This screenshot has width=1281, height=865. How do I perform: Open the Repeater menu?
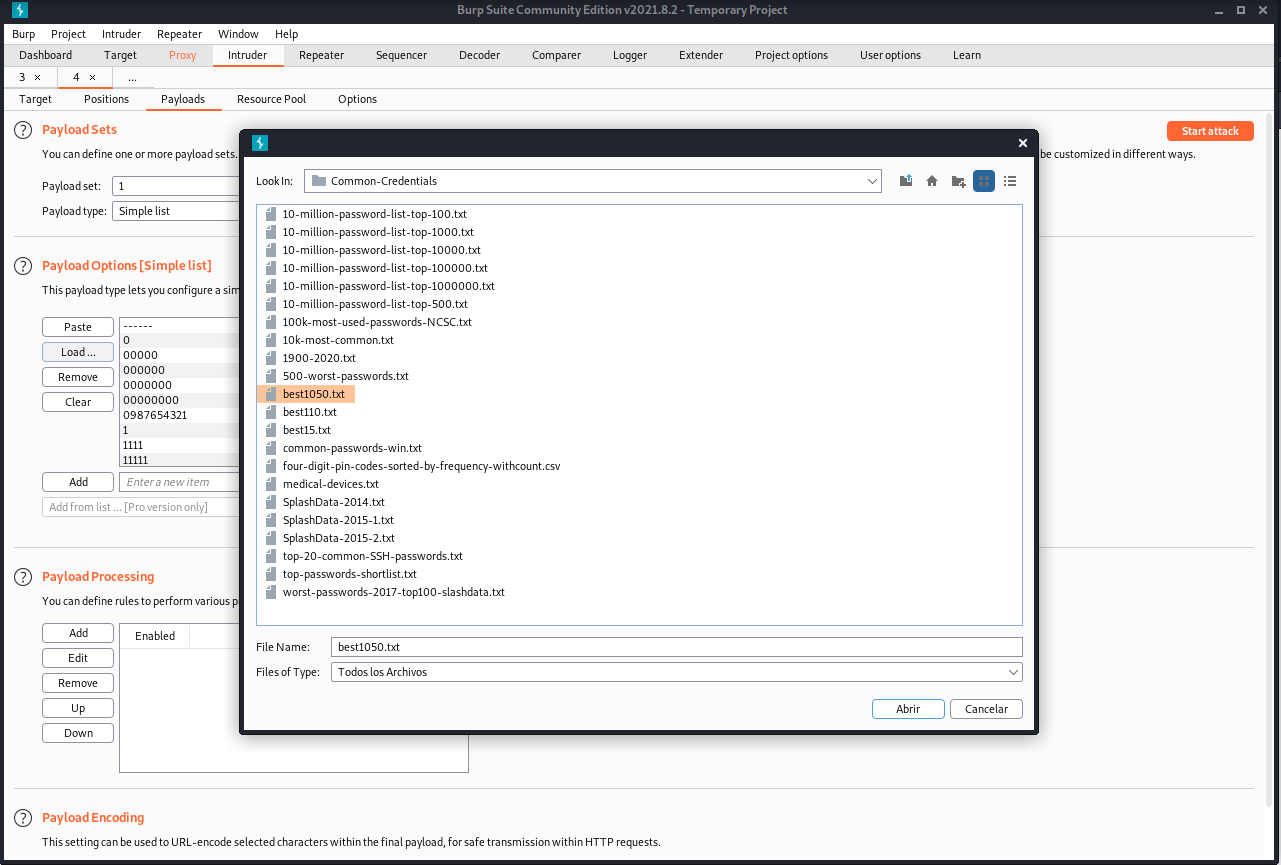(180, 34)
